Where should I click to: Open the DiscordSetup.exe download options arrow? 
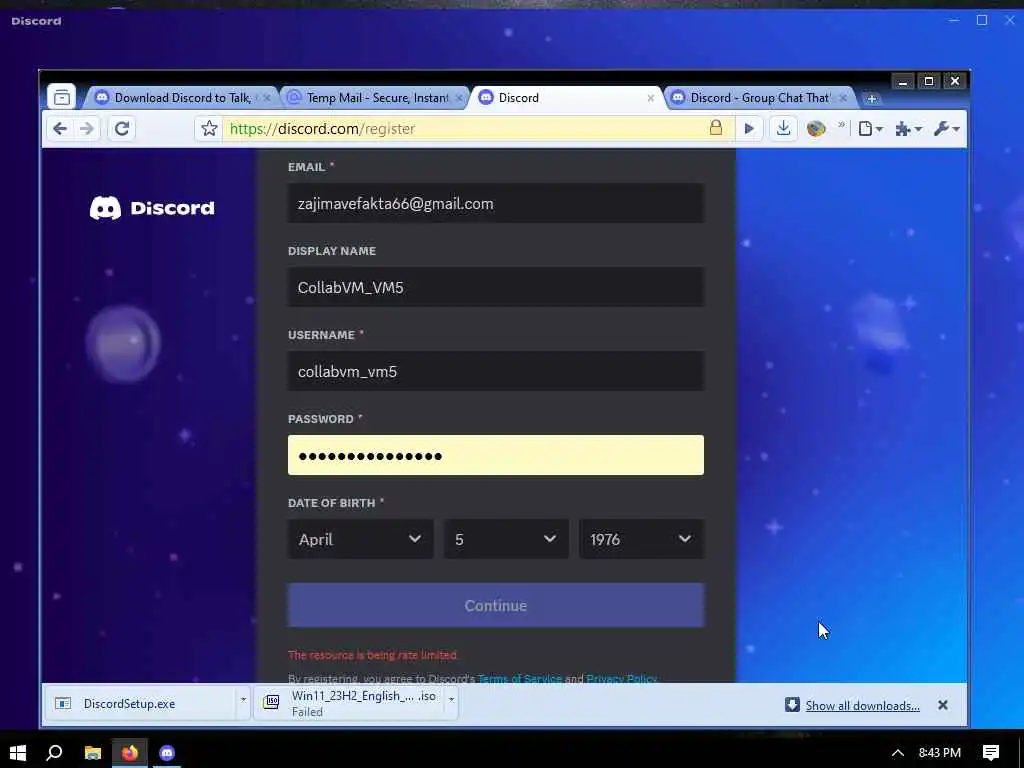click(x=243, y=699)
